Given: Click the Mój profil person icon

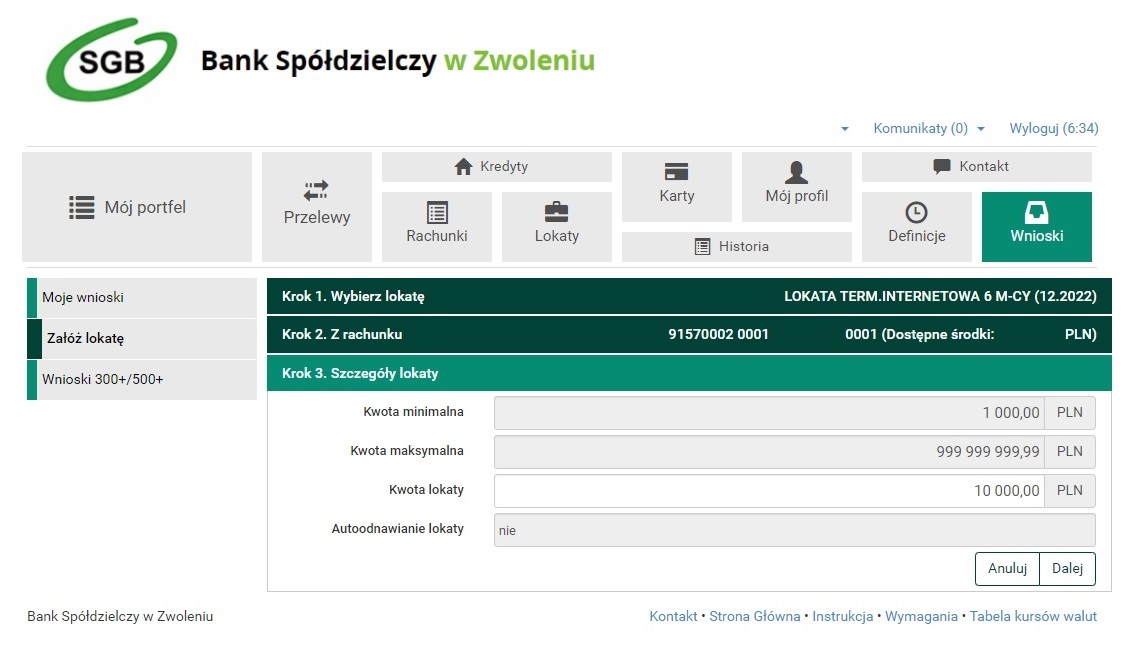Looking at the screenshot, I should (796, 172).
